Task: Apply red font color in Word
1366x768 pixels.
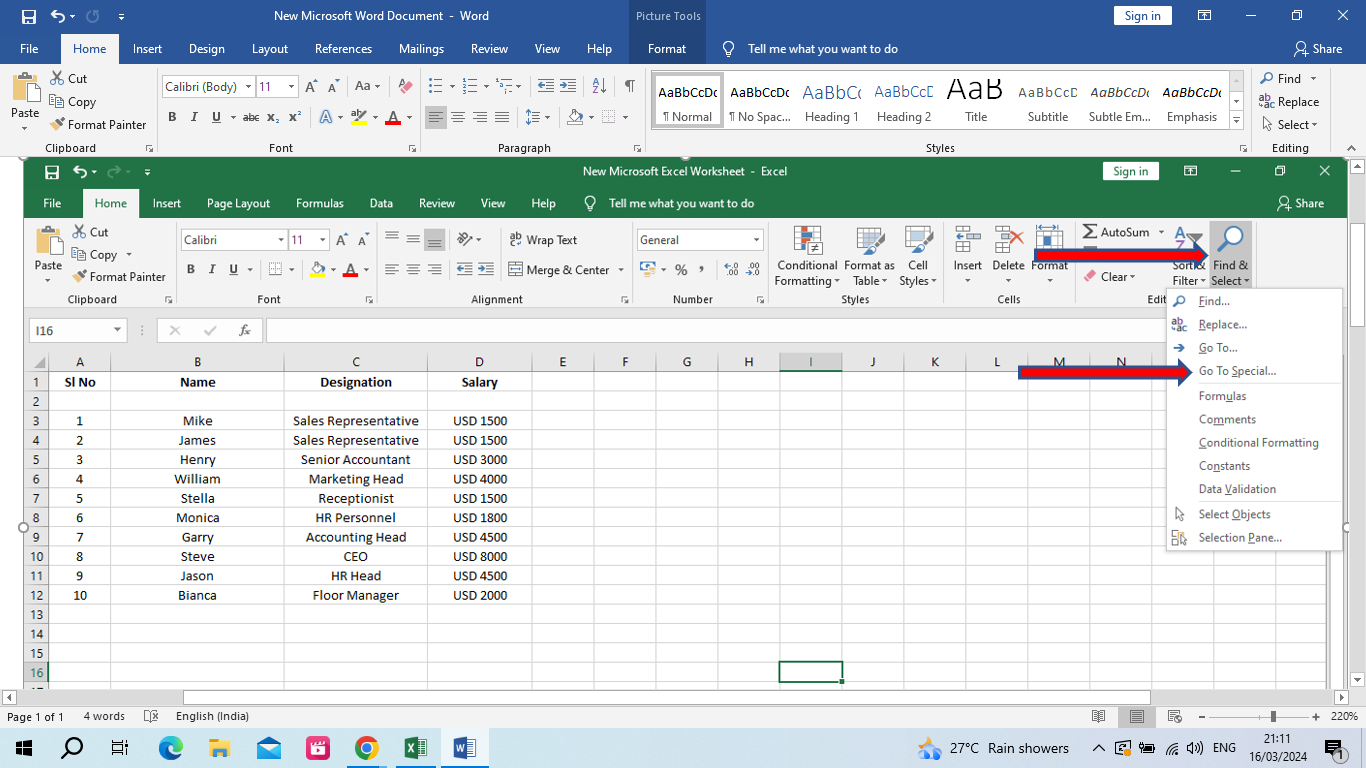Action: (x=393, y=117)
